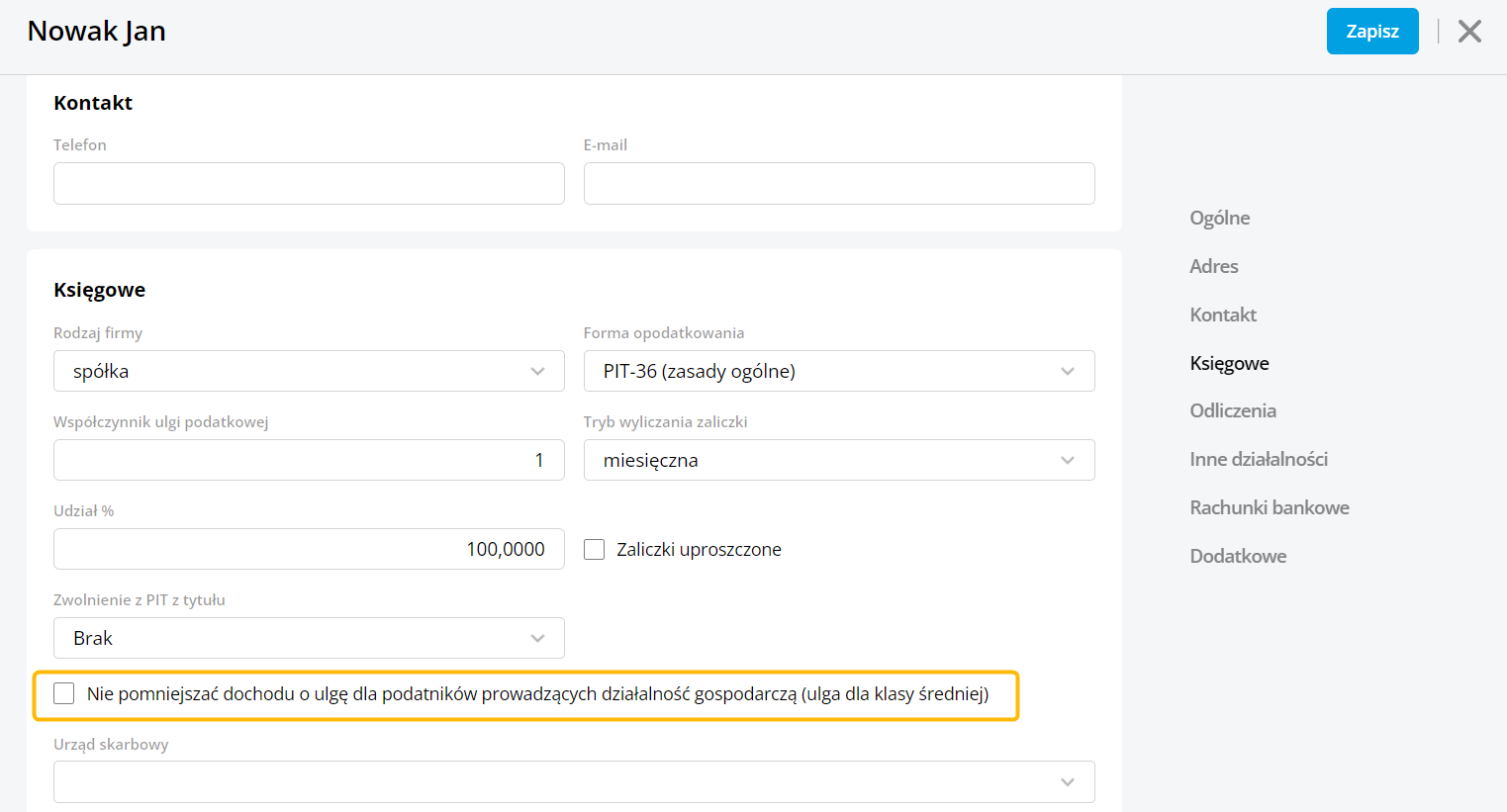Jump to Adres section
Viewport: 1507px width, 812px height.
click(x=1213, y=267)
